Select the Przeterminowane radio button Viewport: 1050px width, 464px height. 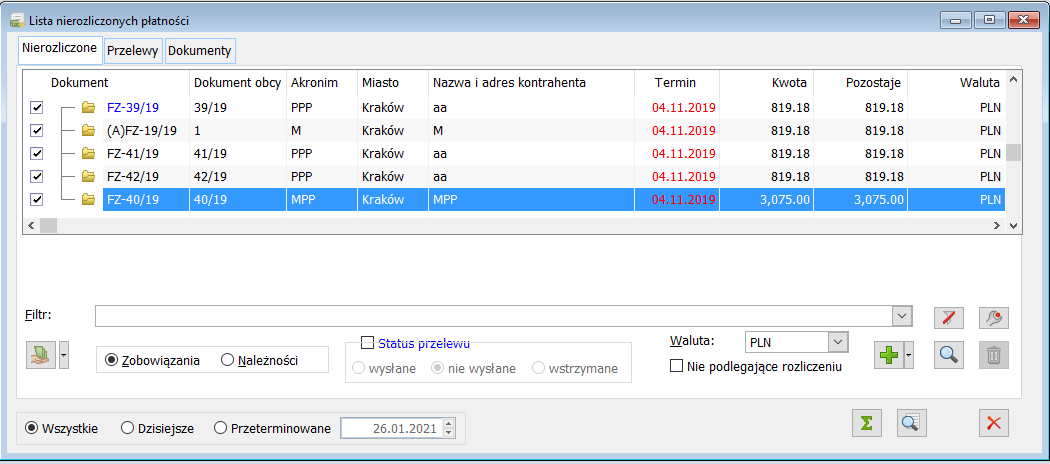(x=220, y=428)
